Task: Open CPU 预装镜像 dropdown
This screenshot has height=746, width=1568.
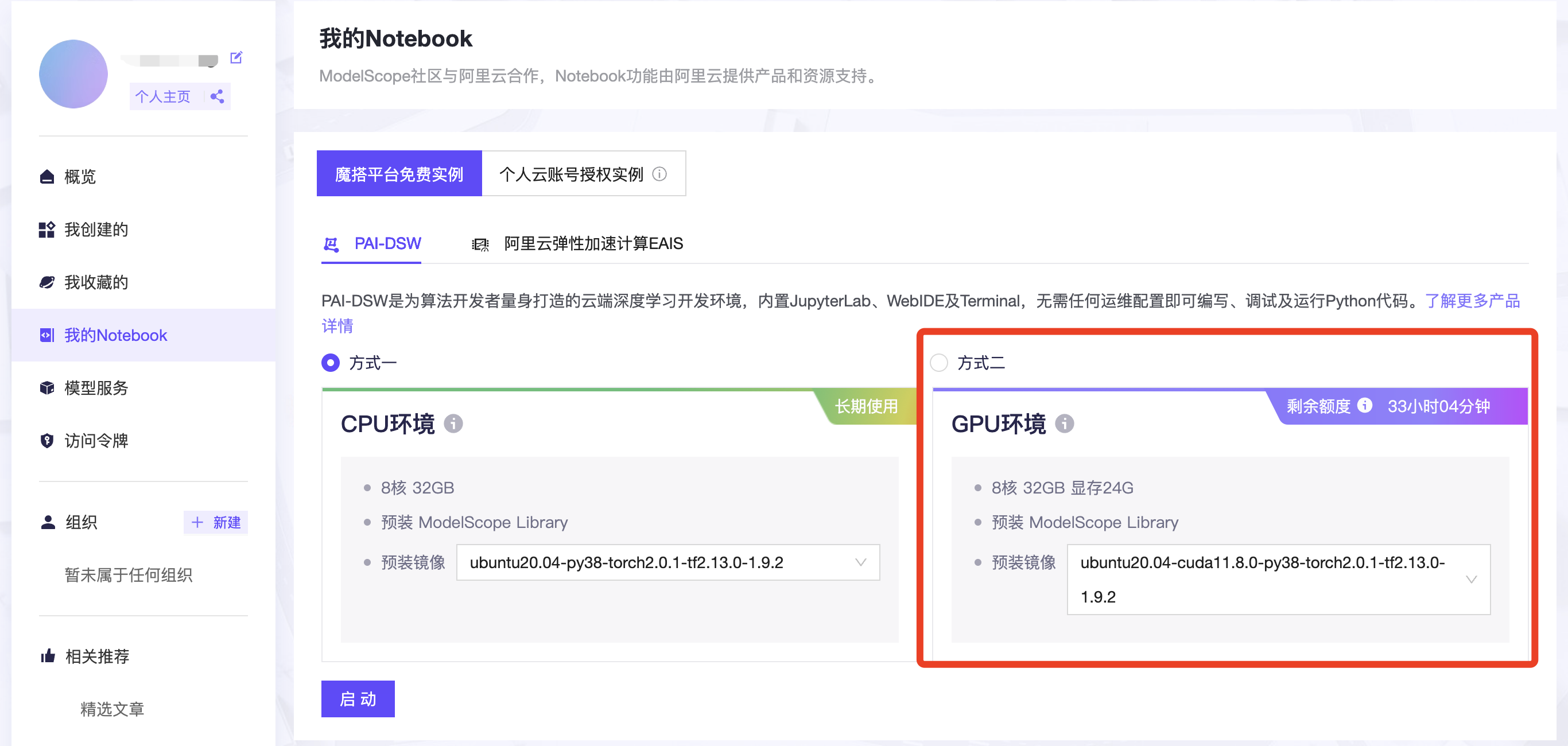Action: pyautogui.click(x=668, y=562)
